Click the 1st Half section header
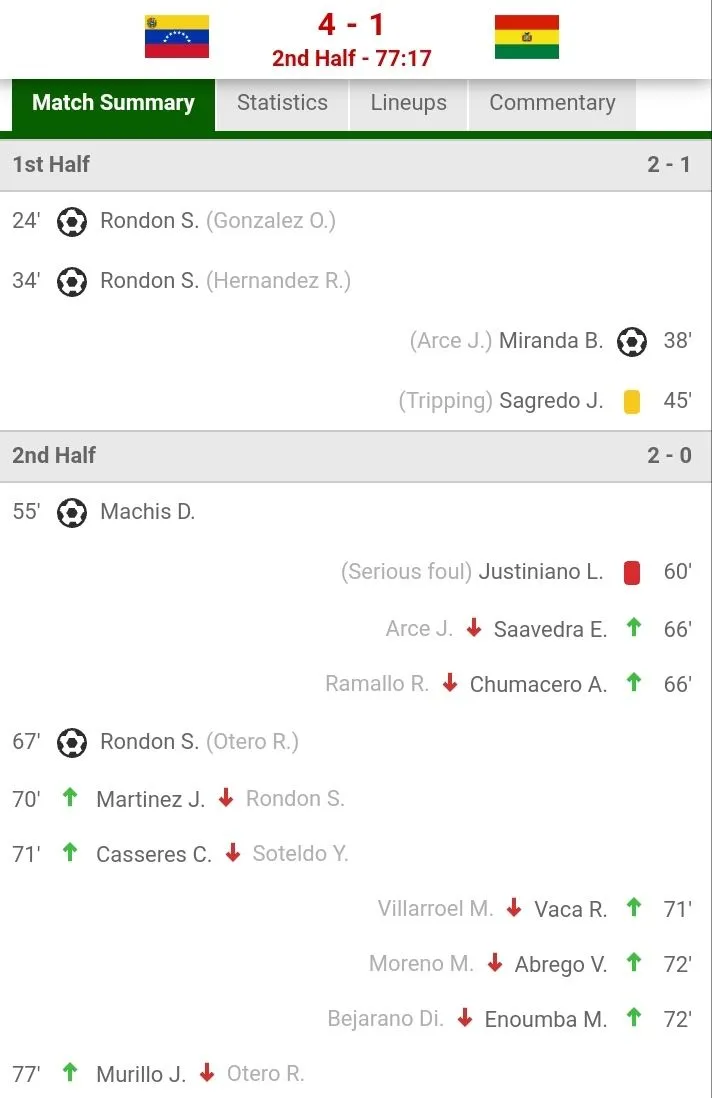The width and height of the screenshot is (712, 1098). [51, 164]
